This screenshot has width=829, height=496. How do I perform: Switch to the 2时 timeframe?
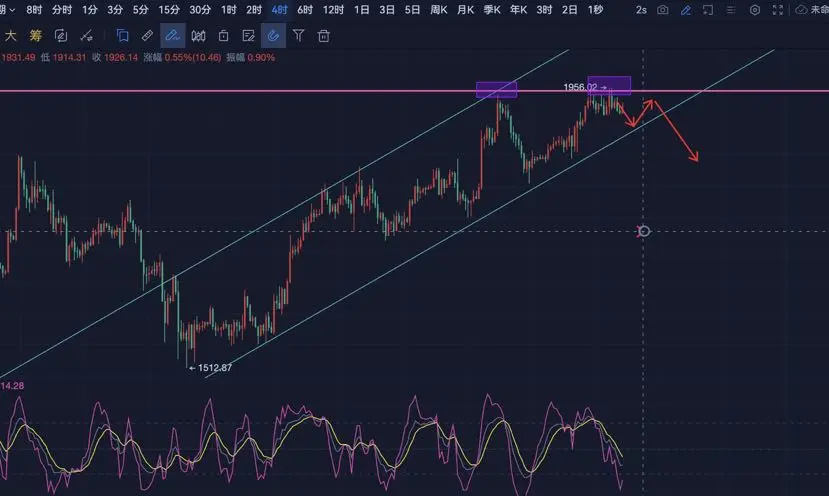pyautogui.click(x=254, y=10)
